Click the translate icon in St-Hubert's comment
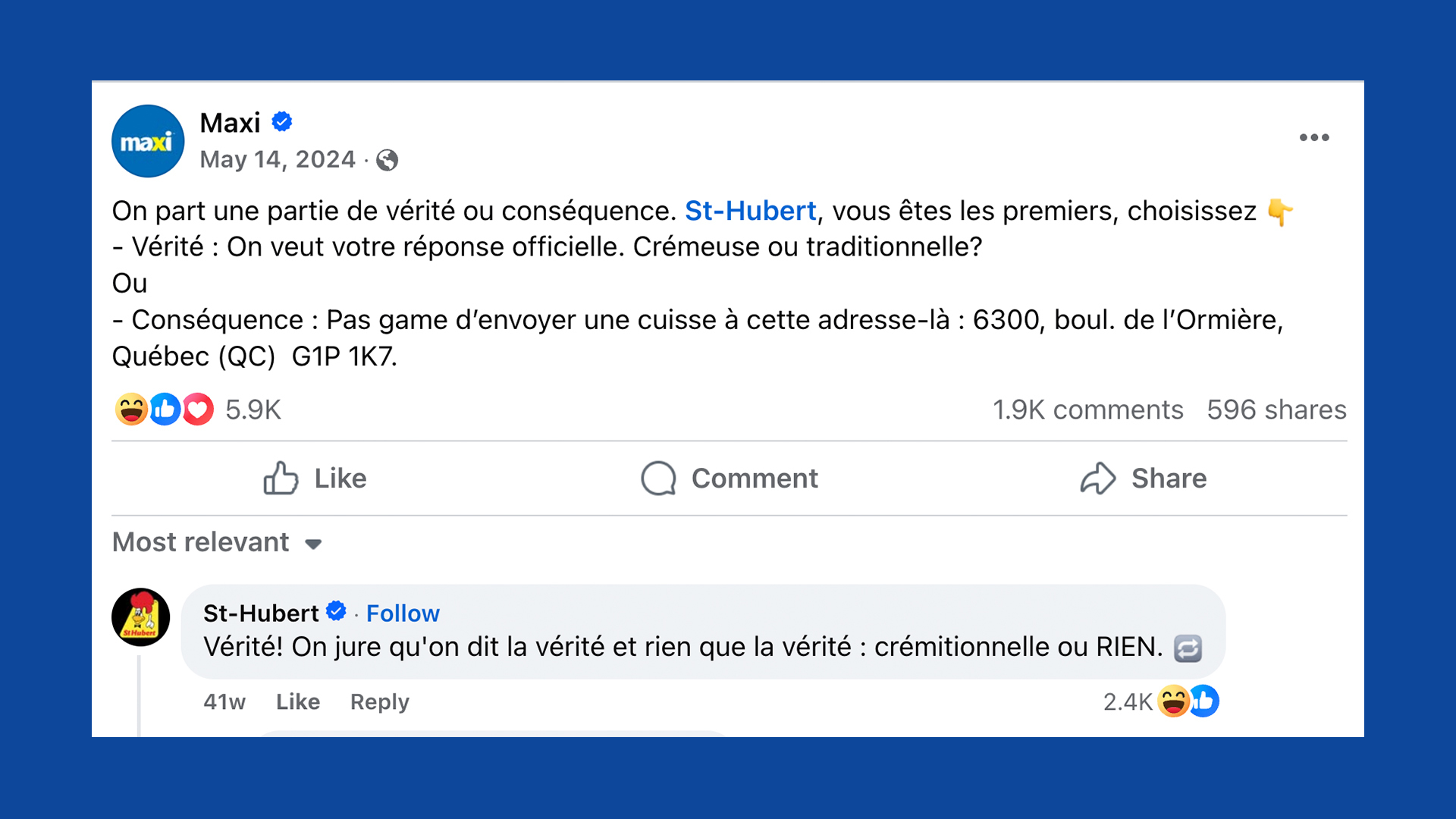Image resolution: width=1456 pixels, height=819 pixels. pos(1188,648)
